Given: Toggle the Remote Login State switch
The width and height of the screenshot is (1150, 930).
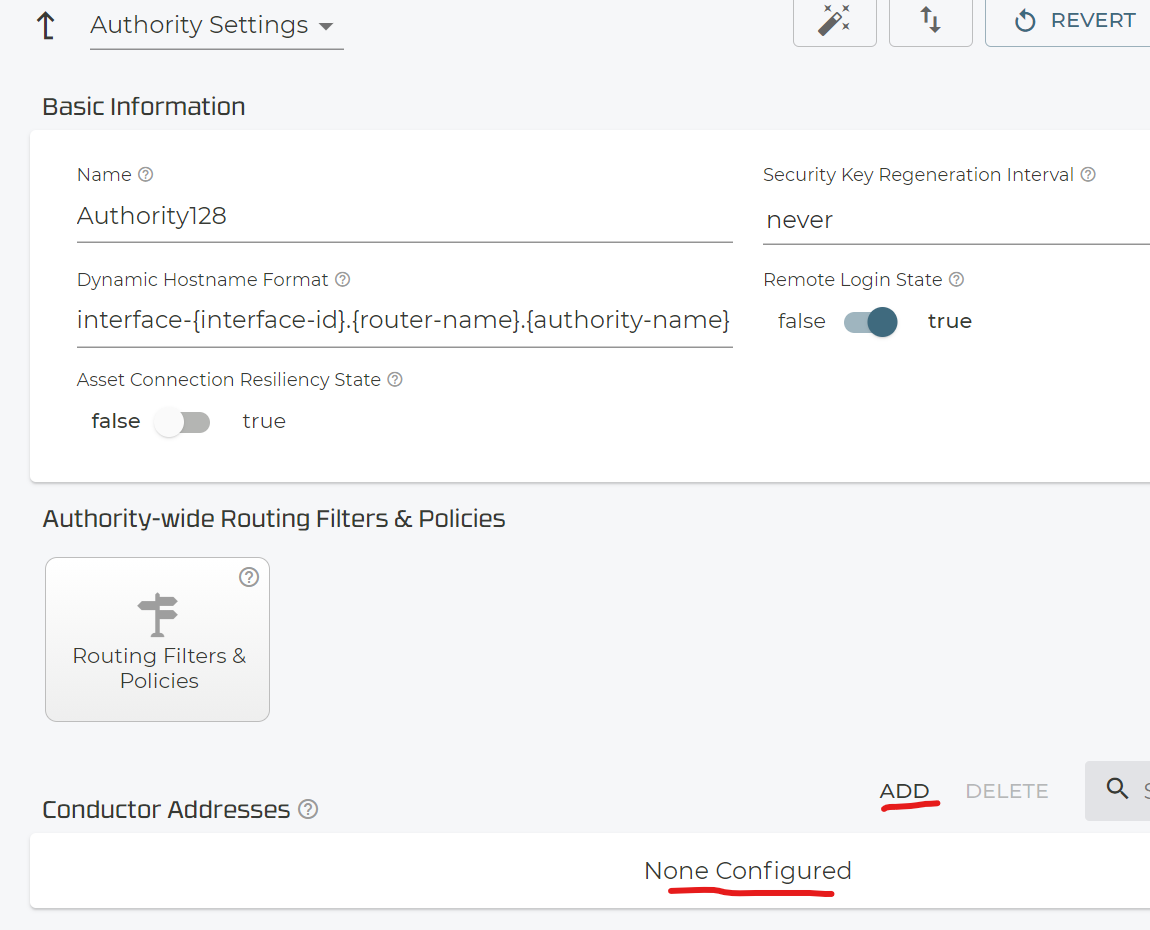Looking at the screenshot, I should [x=870, y=322].
